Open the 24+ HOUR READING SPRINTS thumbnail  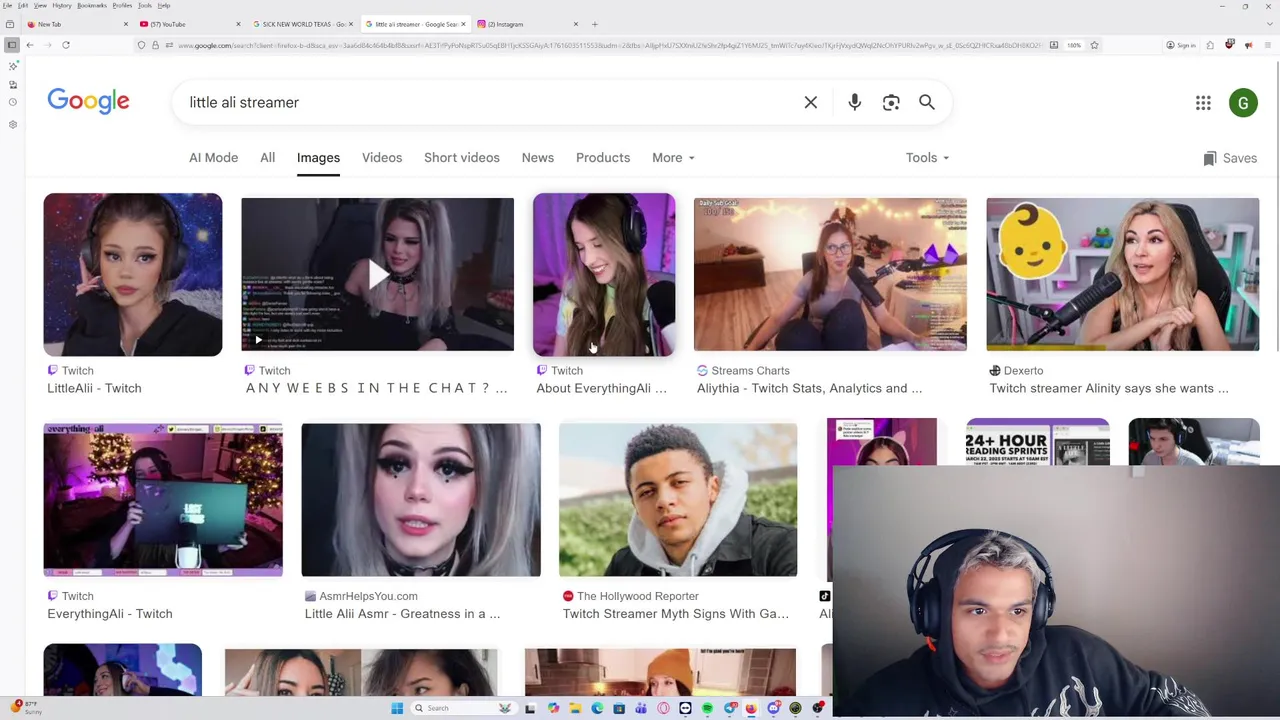[x=1037, y=442]
